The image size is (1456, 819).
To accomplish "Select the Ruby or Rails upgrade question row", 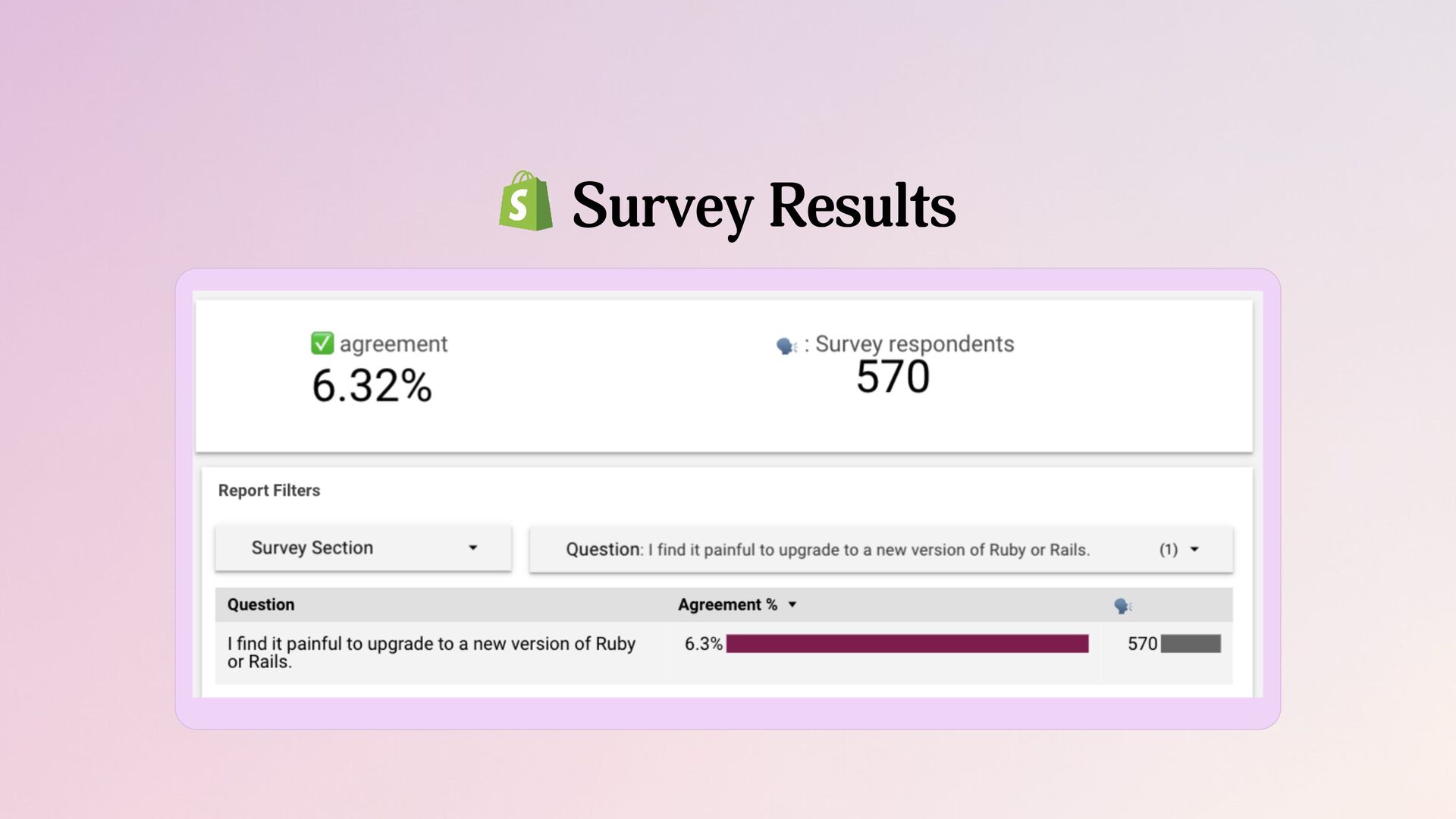I will point(431,652).
